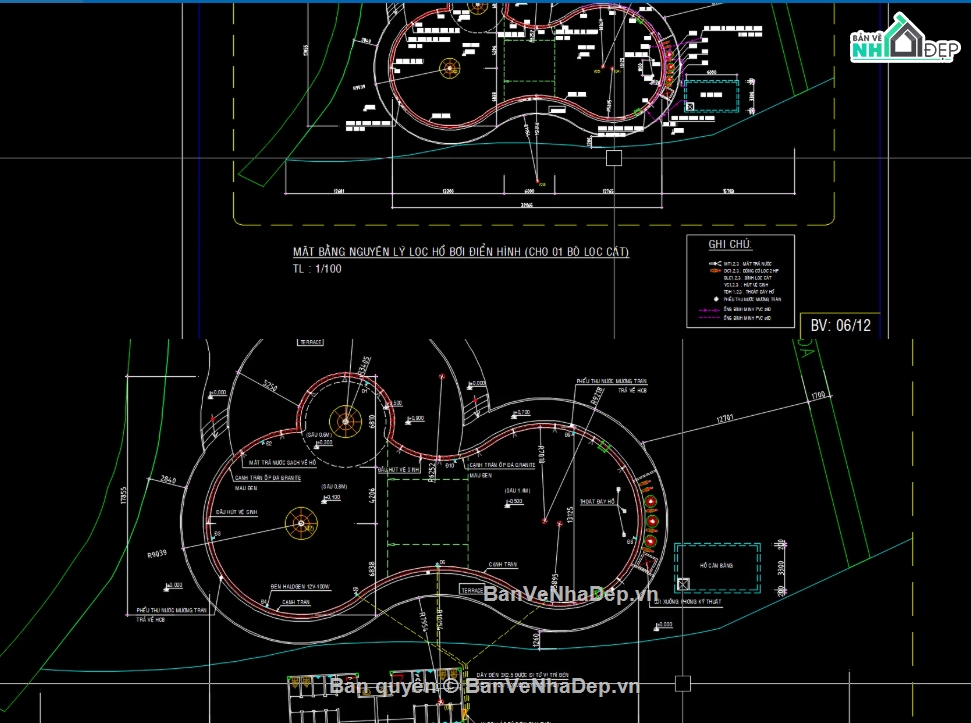Click the Bản Vẽ Nhà Đẹp logo

tap(899, 40)
